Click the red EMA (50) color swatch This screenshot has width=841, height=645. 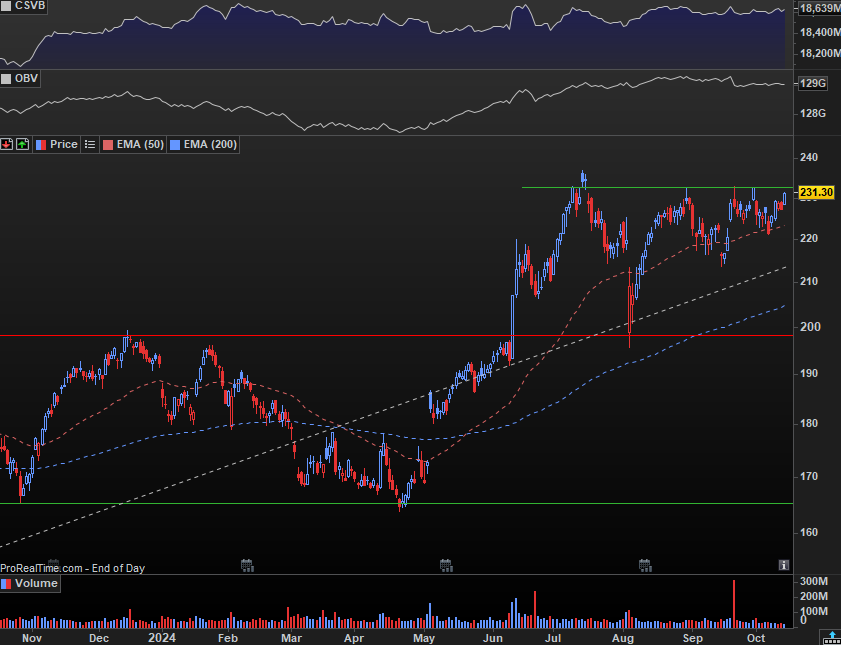click(107, 145)
